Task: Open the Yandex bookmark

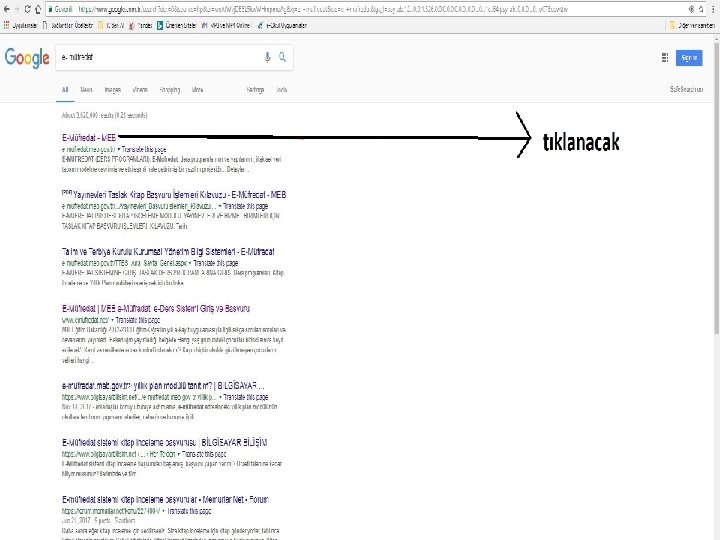Action: (141, 25)
